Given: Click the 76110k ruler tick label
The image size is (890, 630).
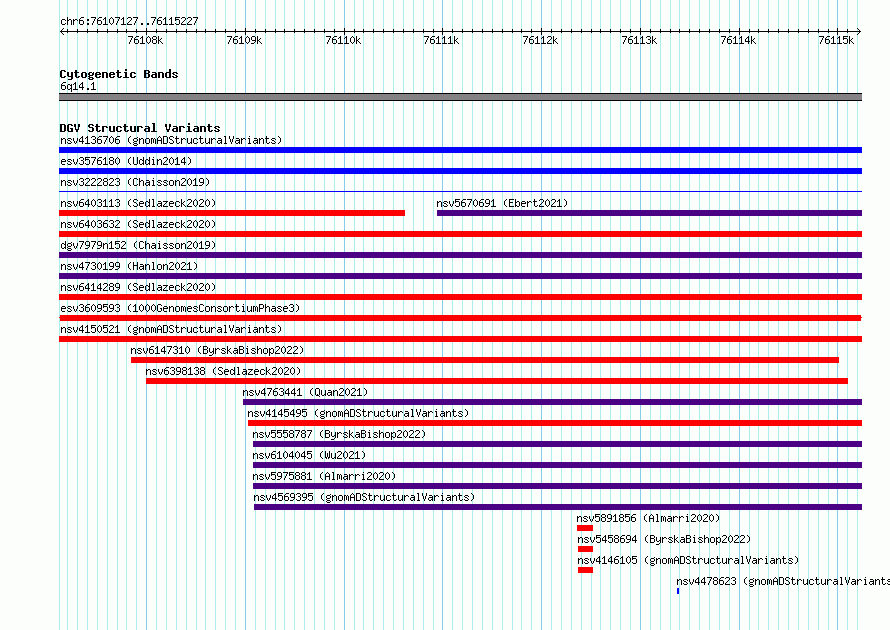Looking at the screenshot, I should tap(343, 40).
